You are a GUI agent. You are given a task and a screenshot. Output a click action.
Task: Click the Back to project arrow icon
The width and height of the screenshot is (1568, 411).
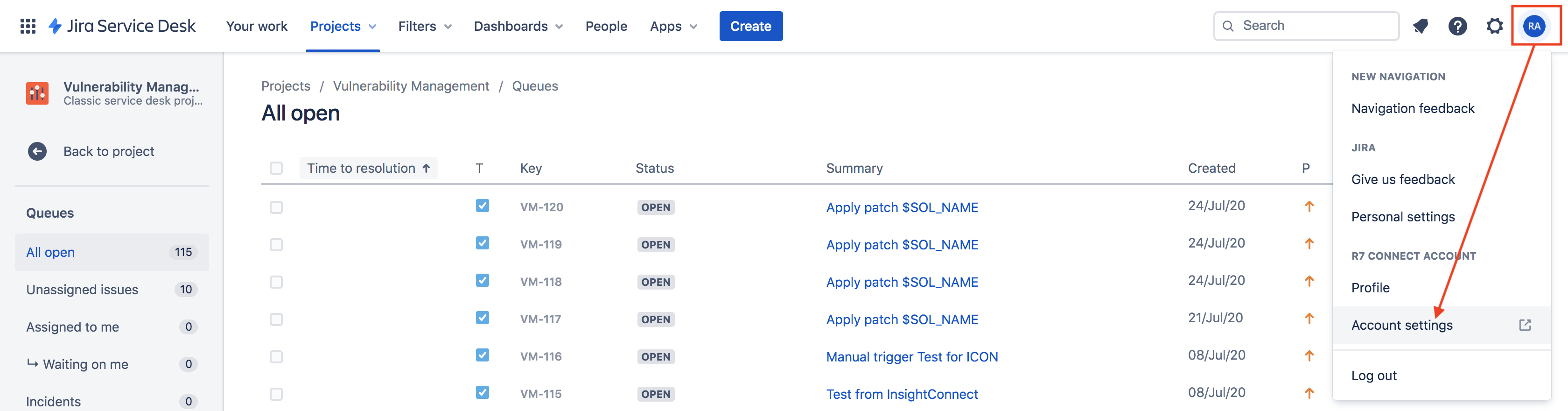pos(37,151)
